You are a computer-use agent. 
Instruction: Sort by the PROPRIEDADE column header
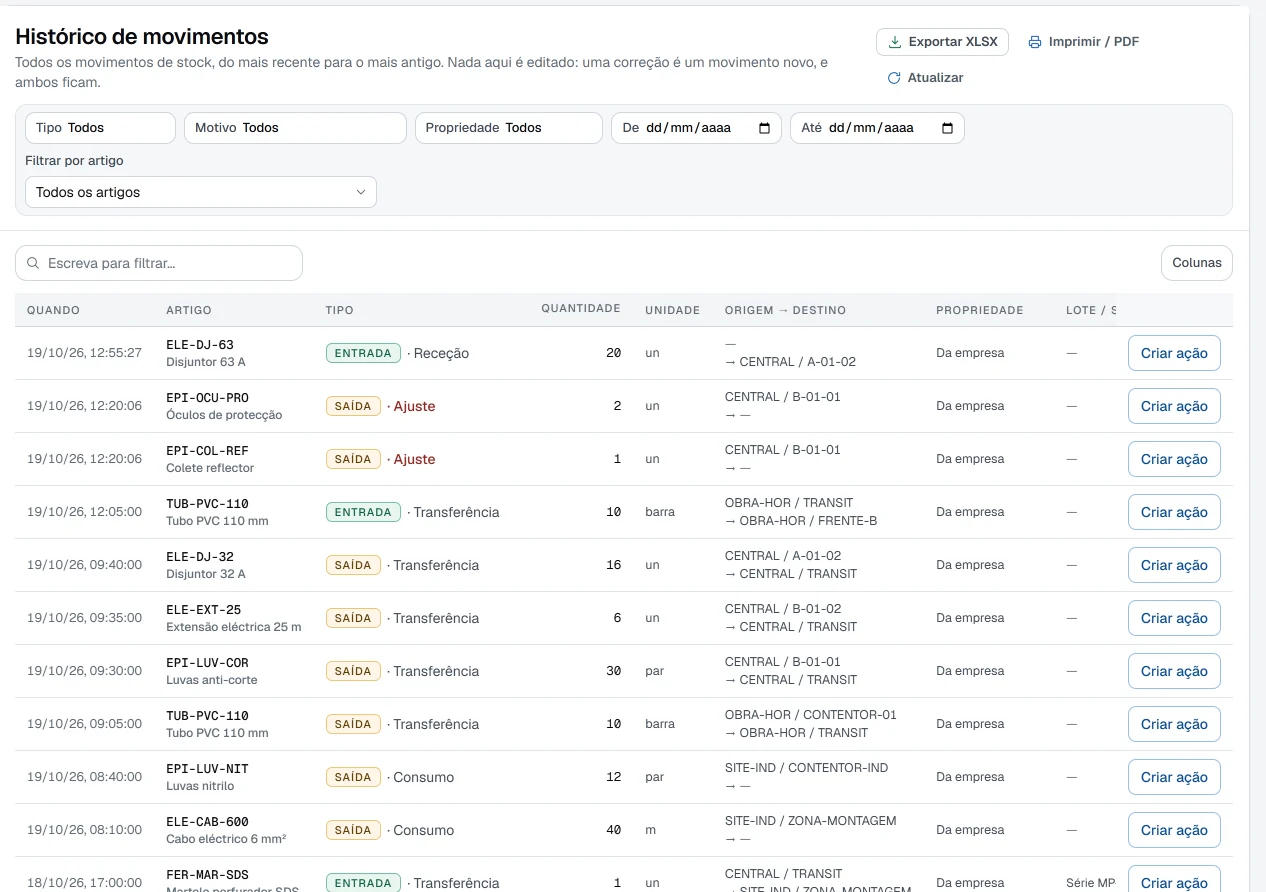point(980,310)
